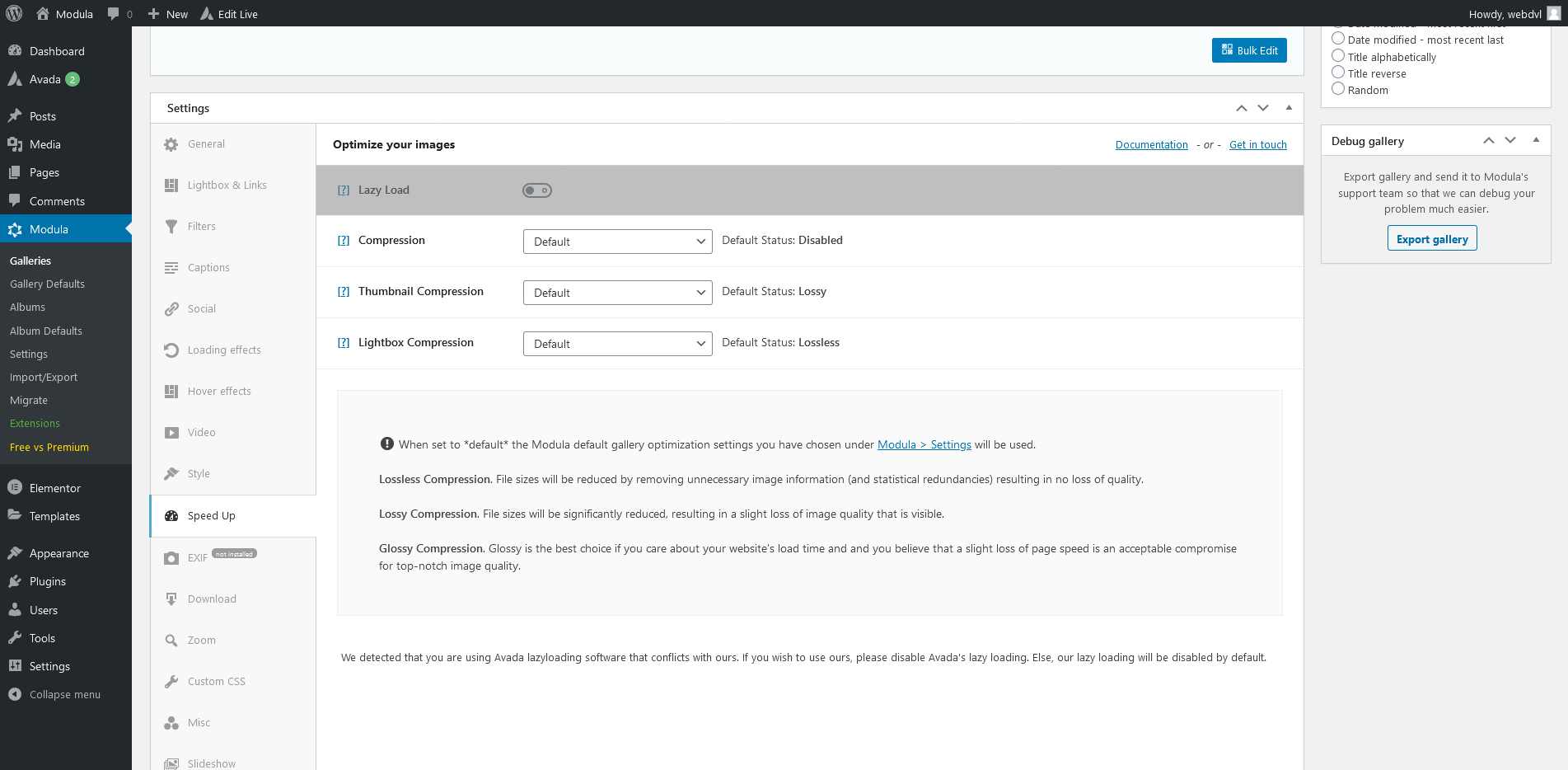This screenshot has width=1568, height=770.
Task: Open the Documentation link
Action: click(1151, 144)
